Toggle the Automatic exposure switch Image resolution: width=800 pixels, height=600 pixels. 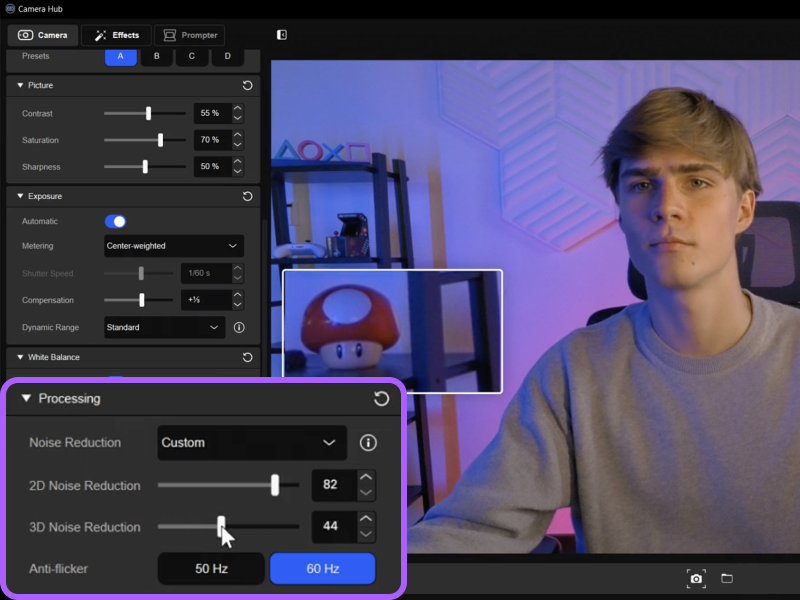(115, 221)
